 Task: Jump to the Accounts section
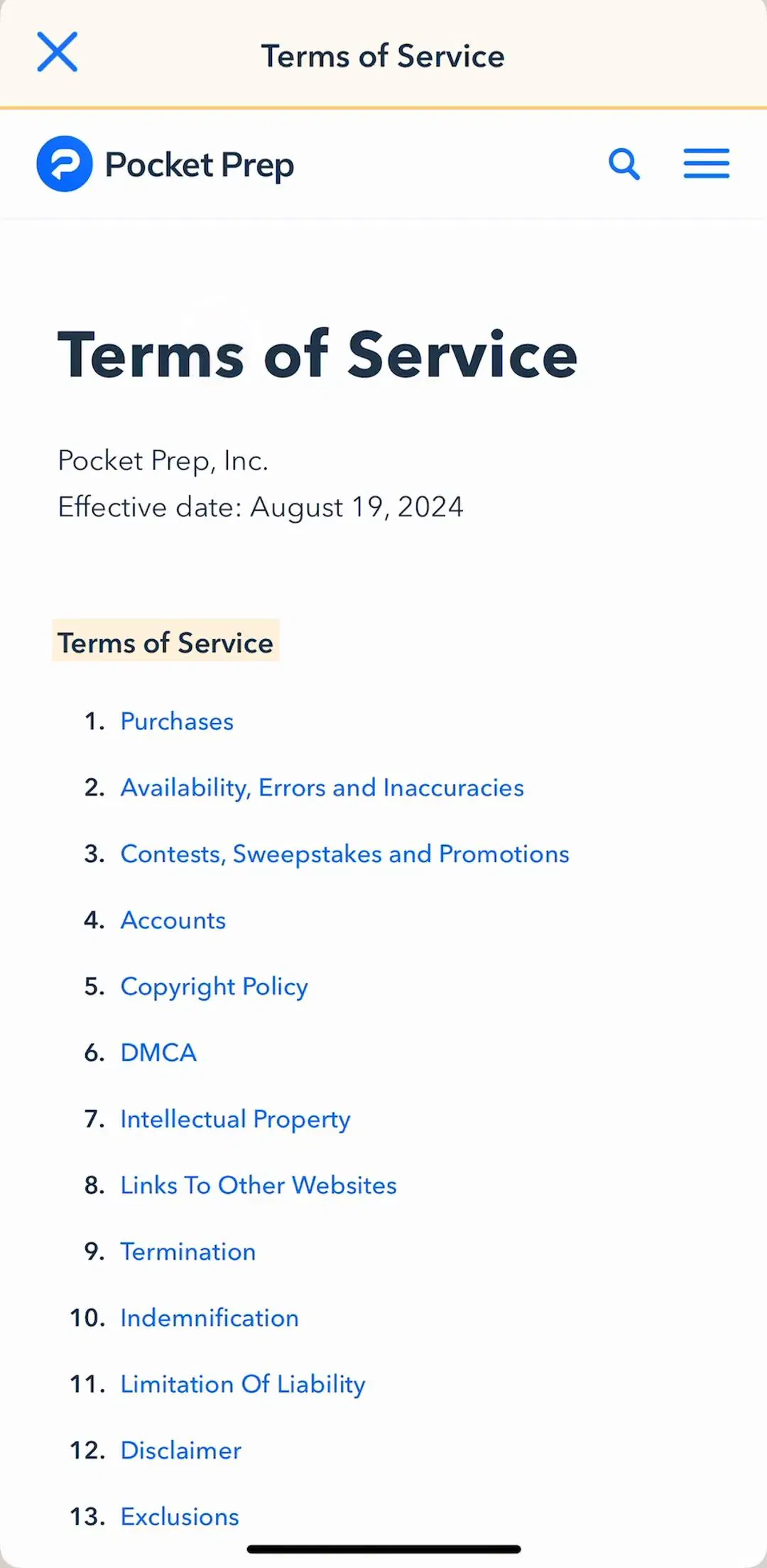pos(173,920)
